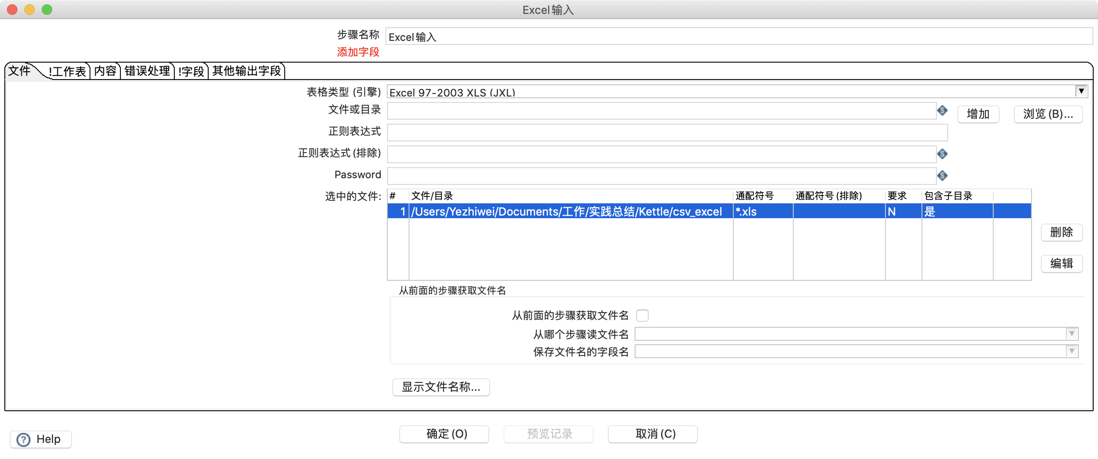Click the 文件/目录 column header
Screen dimensions: 1098x459
point(571,196)
